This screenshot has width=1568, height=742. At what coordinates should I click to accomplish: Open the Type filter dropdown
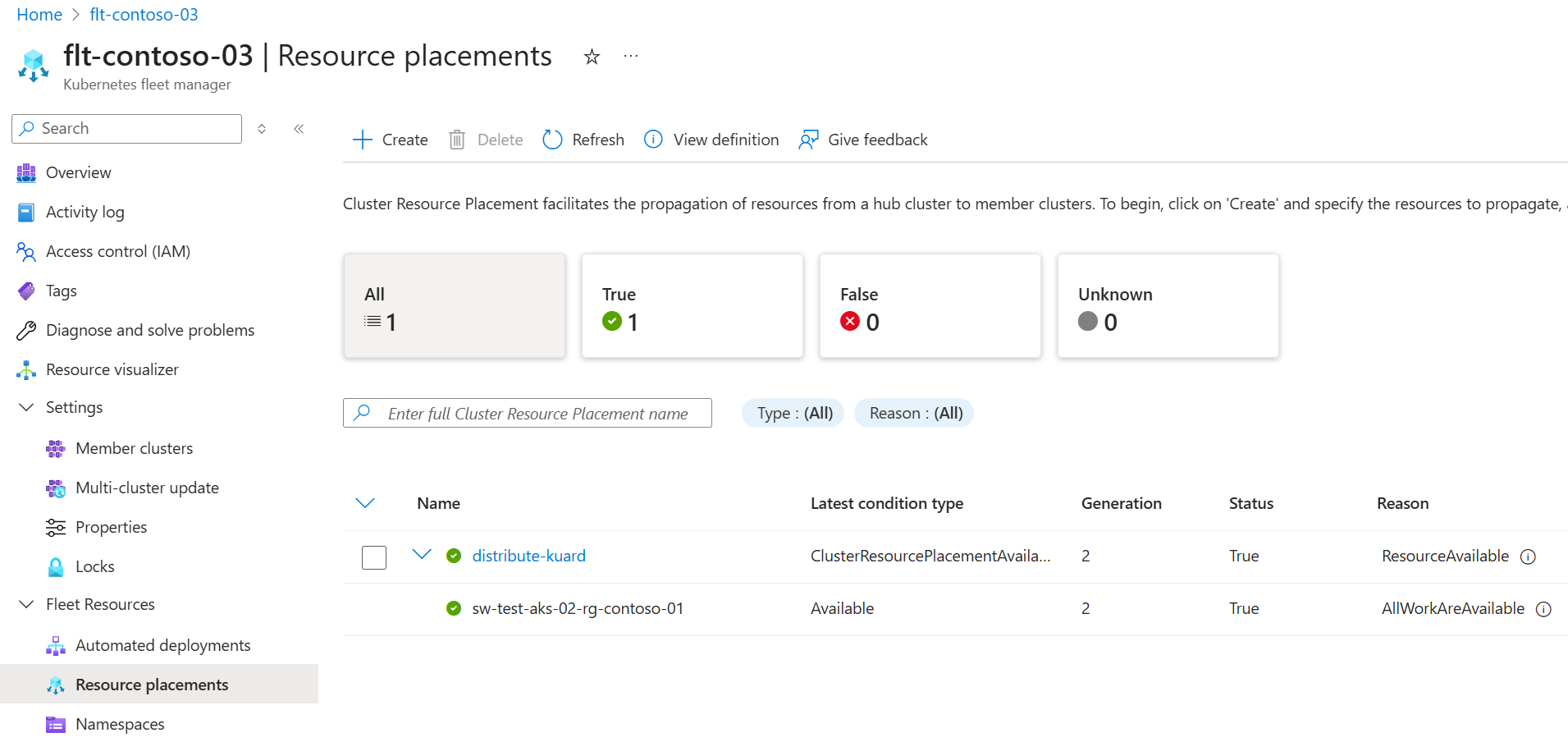(x=793, y=413)
